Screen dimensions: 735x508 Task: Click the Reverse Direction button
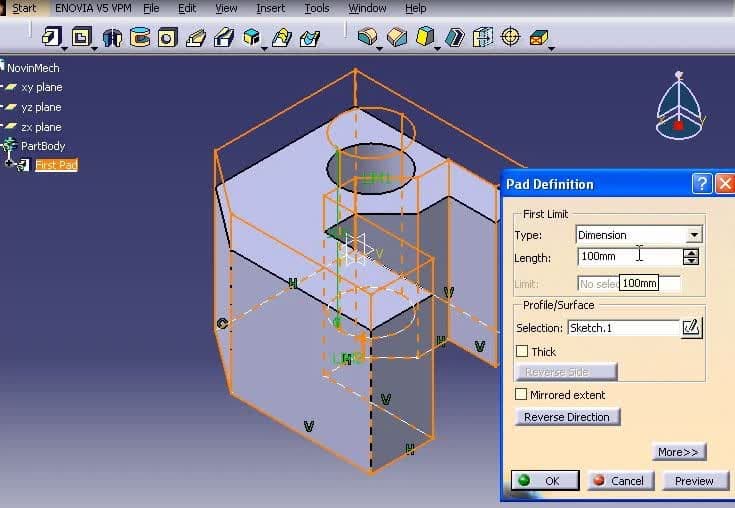click(x=567, y=416)
